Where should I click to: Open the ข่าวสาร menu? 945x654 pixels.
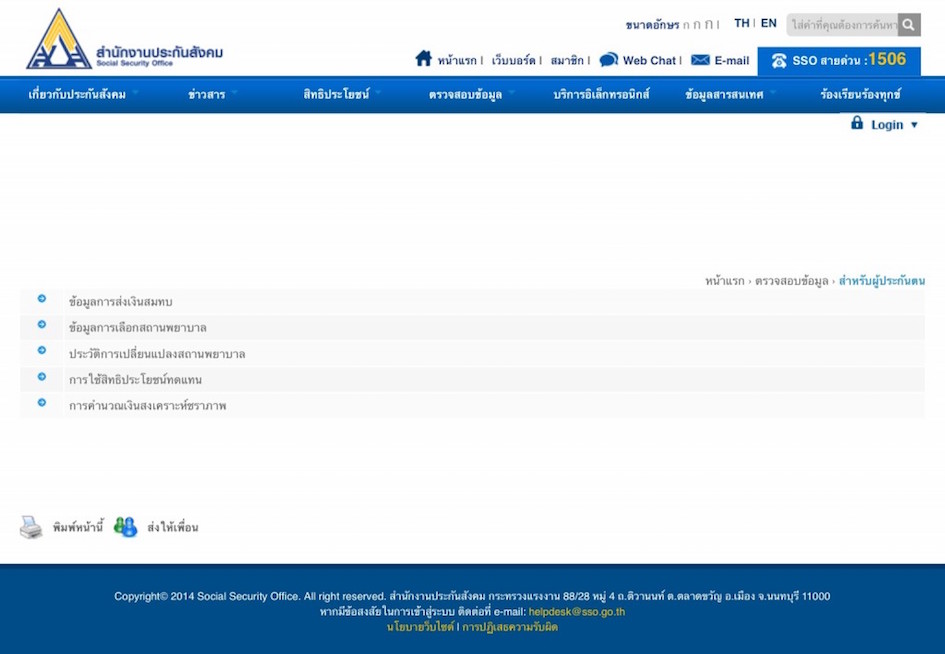(x=207, y=95)
